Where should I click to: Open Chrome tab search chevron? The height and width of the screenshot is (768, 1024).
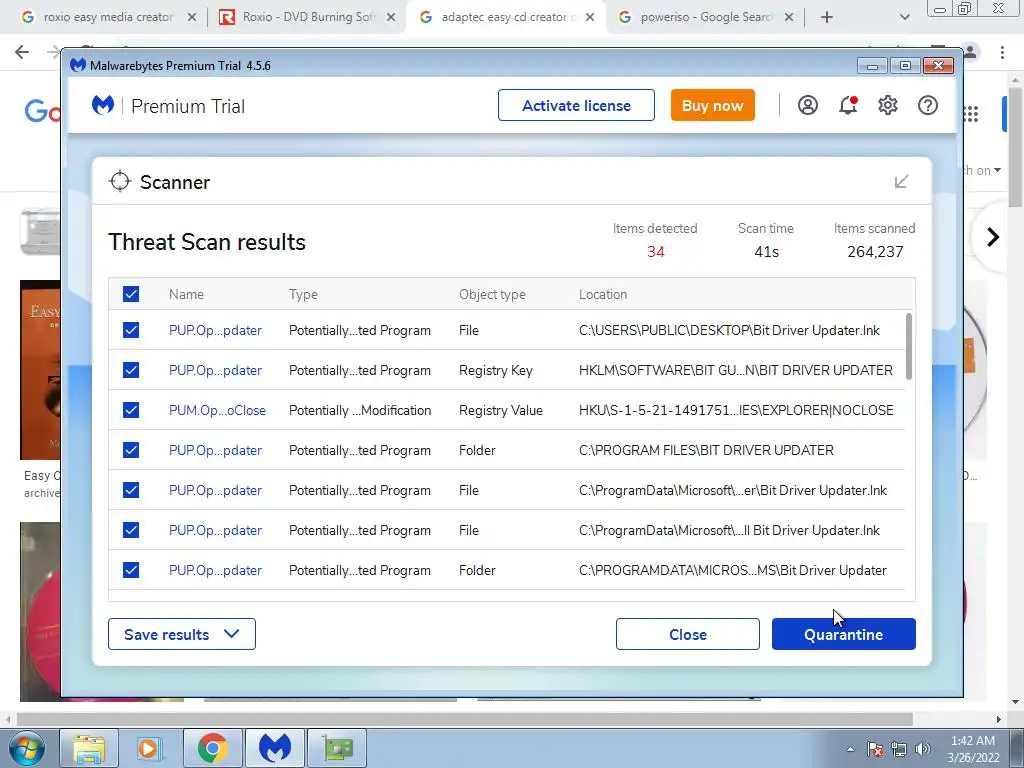(904, 17)
